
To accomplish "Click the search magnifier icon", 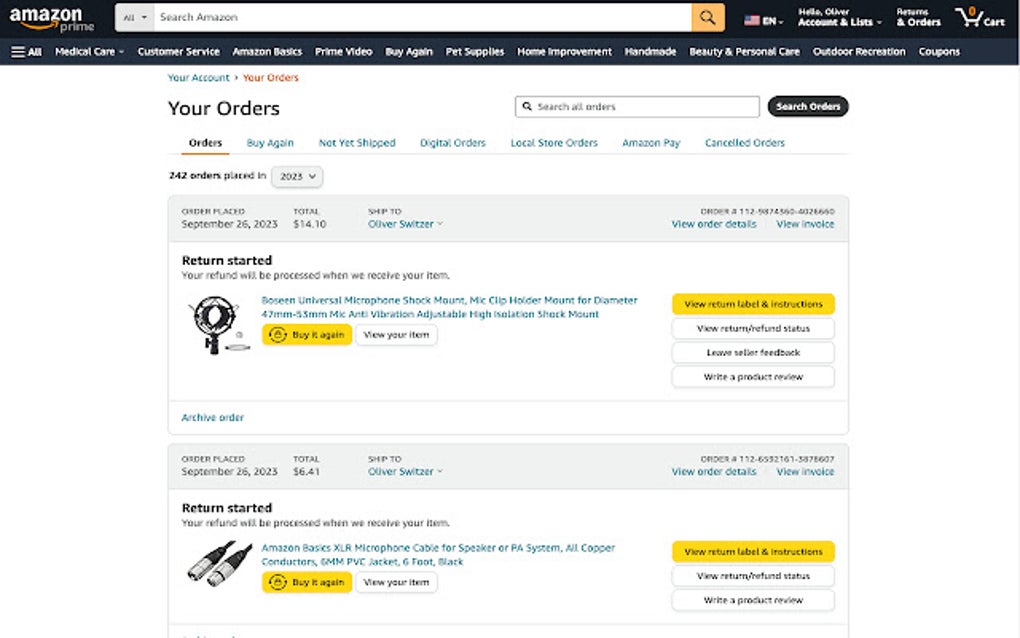I will (706, 18).
